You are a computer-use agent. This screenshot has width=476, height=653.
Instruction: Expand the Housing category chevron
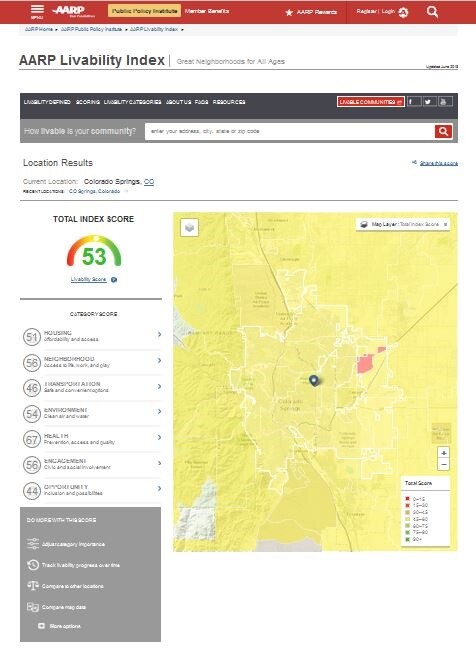pos(159,334)
